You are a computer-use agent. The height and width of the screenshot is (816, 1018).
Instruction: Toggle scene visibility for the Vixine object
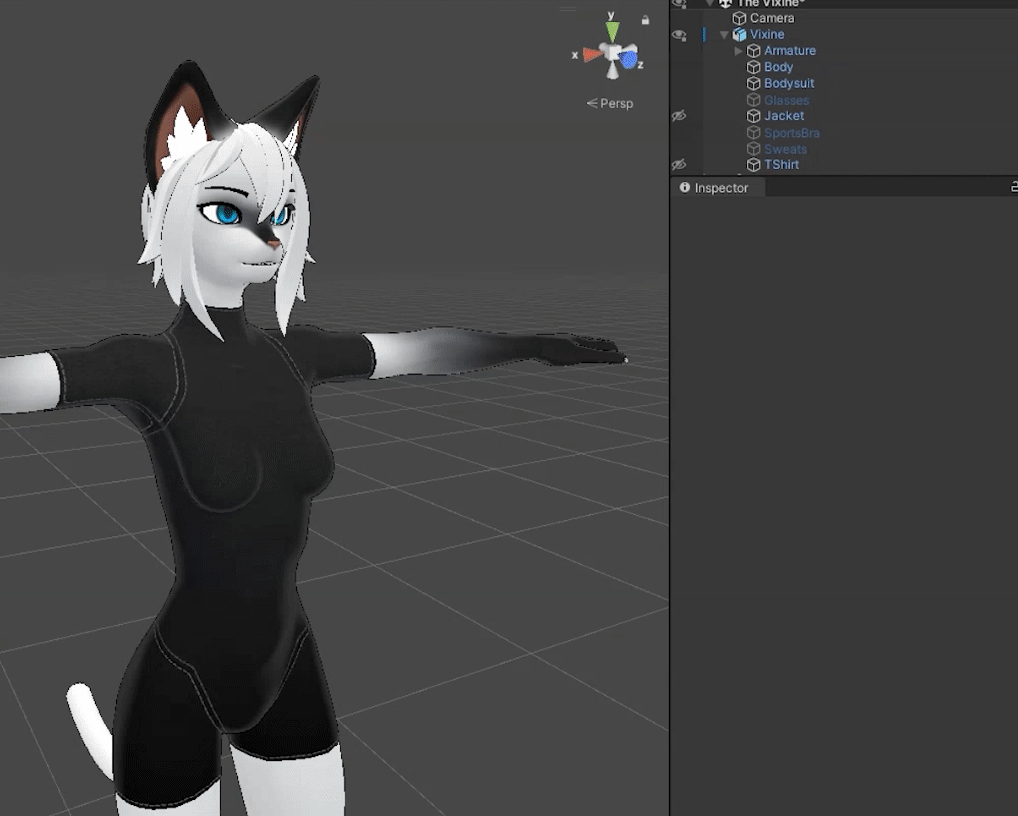tap(679, 35)
